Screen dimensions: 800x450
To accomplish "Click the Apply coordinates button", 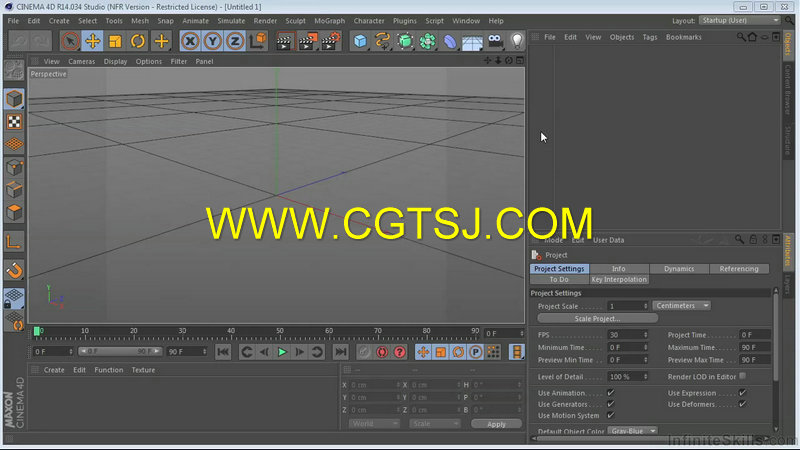I will [496, 424].
